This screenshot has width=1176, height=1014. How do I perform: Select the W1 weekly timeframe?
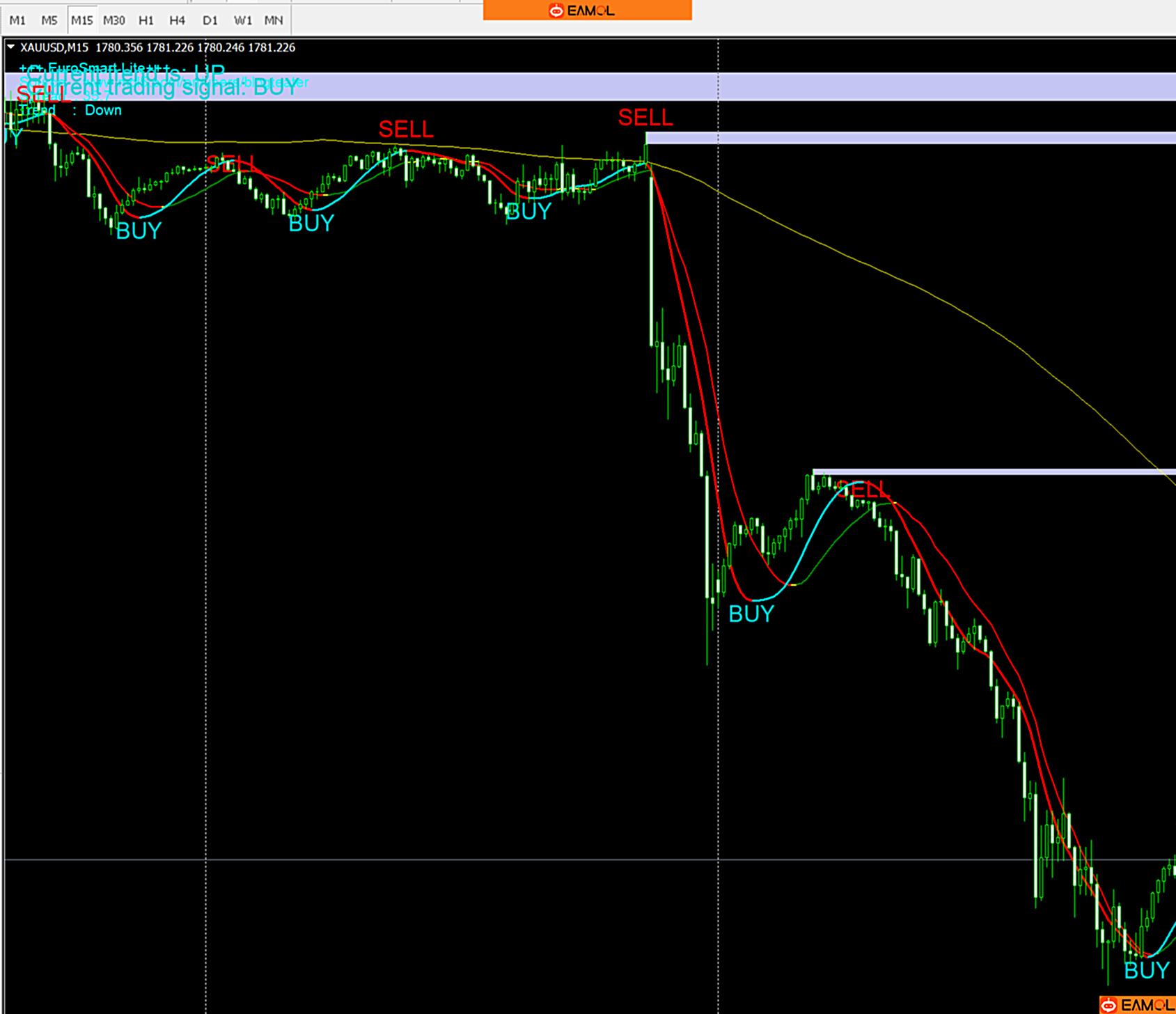(242, 20)
